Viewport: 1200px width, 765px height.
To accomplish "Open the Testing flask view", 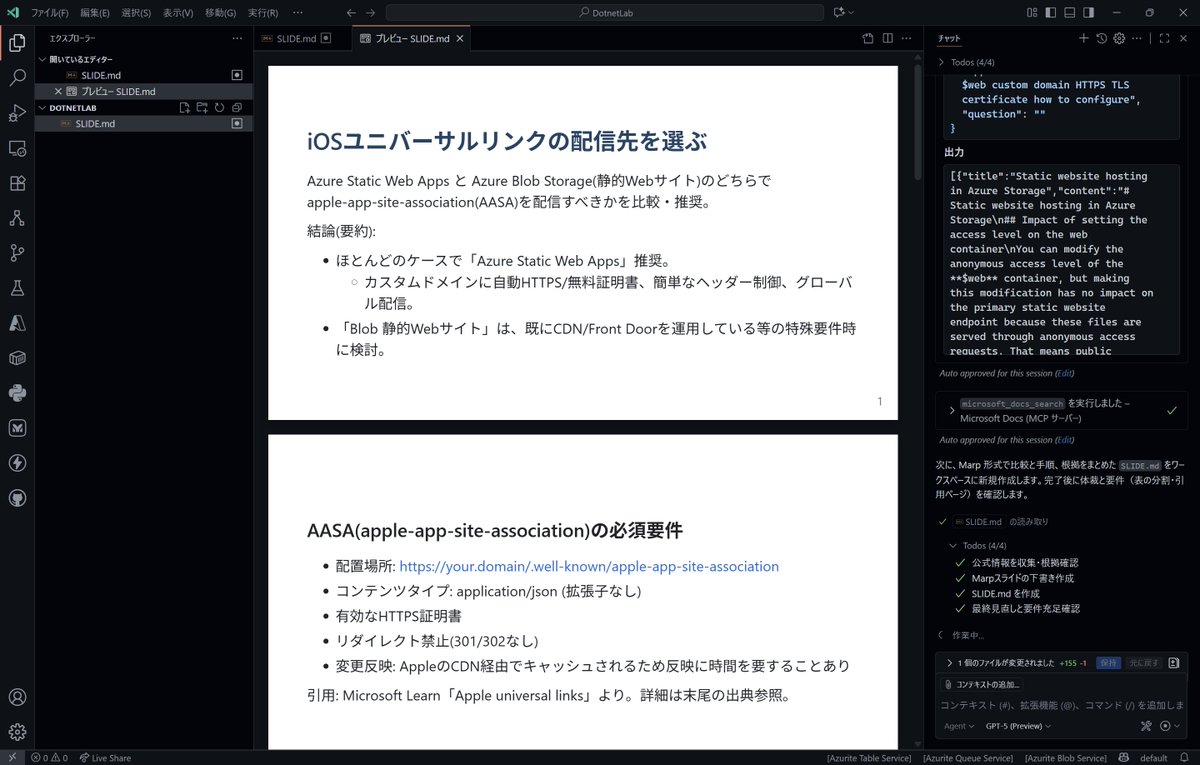I will (17, 288).
